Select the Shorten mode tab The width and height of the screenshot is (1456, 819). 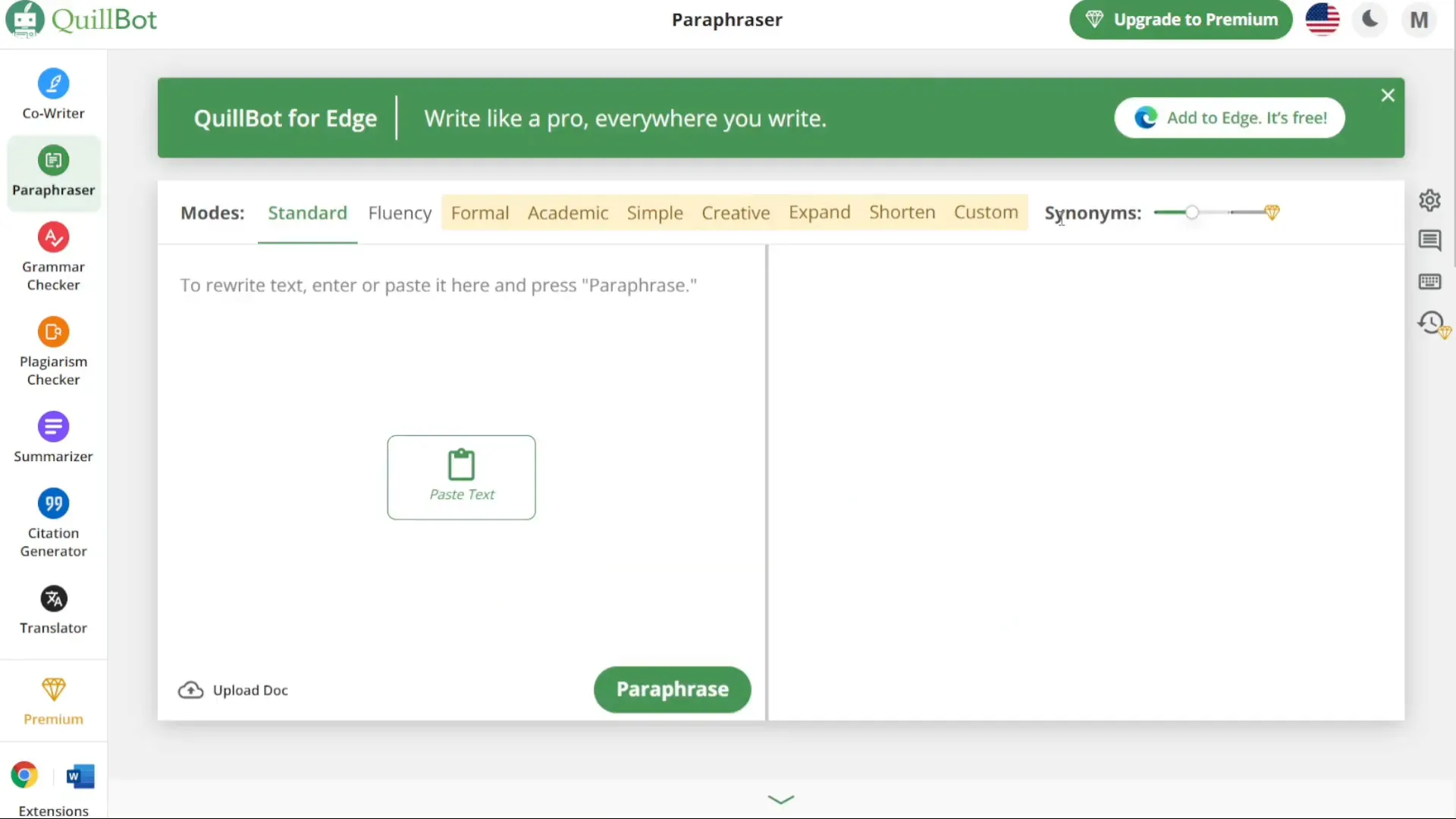click(x=902, y=212)
